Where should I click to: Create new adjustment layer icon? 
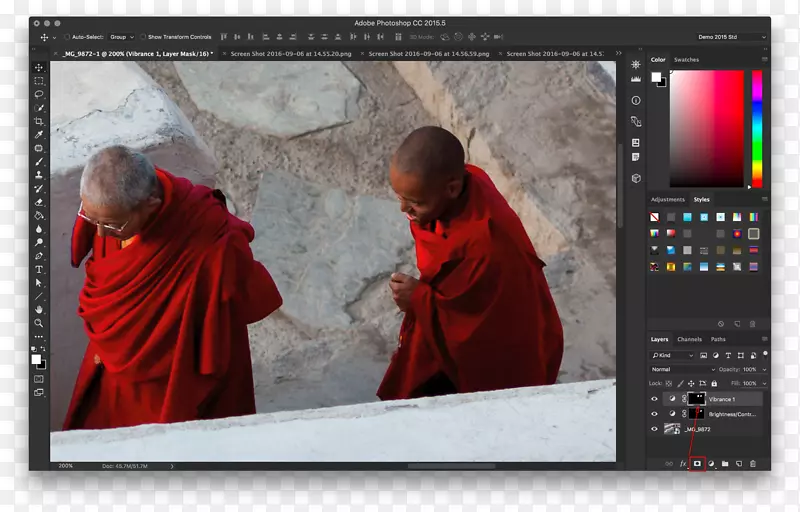[712, 464]
